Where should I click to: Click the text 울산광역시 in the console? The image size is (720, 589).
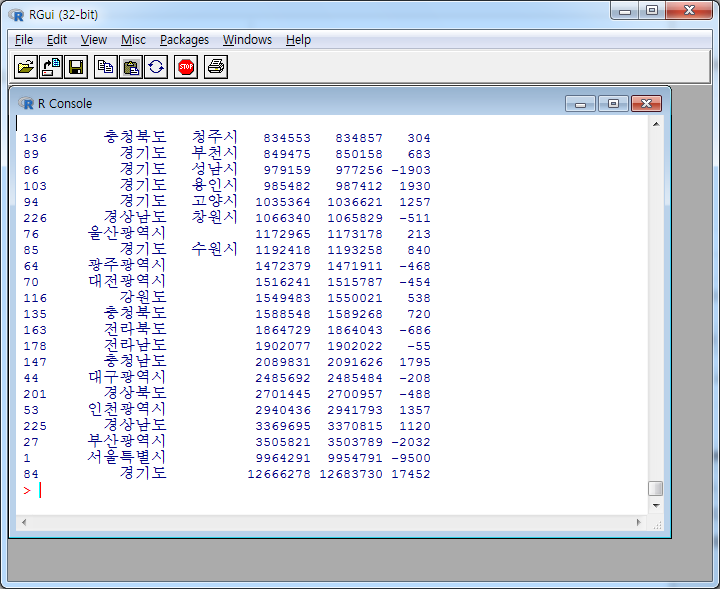click(x=127, y=233)
